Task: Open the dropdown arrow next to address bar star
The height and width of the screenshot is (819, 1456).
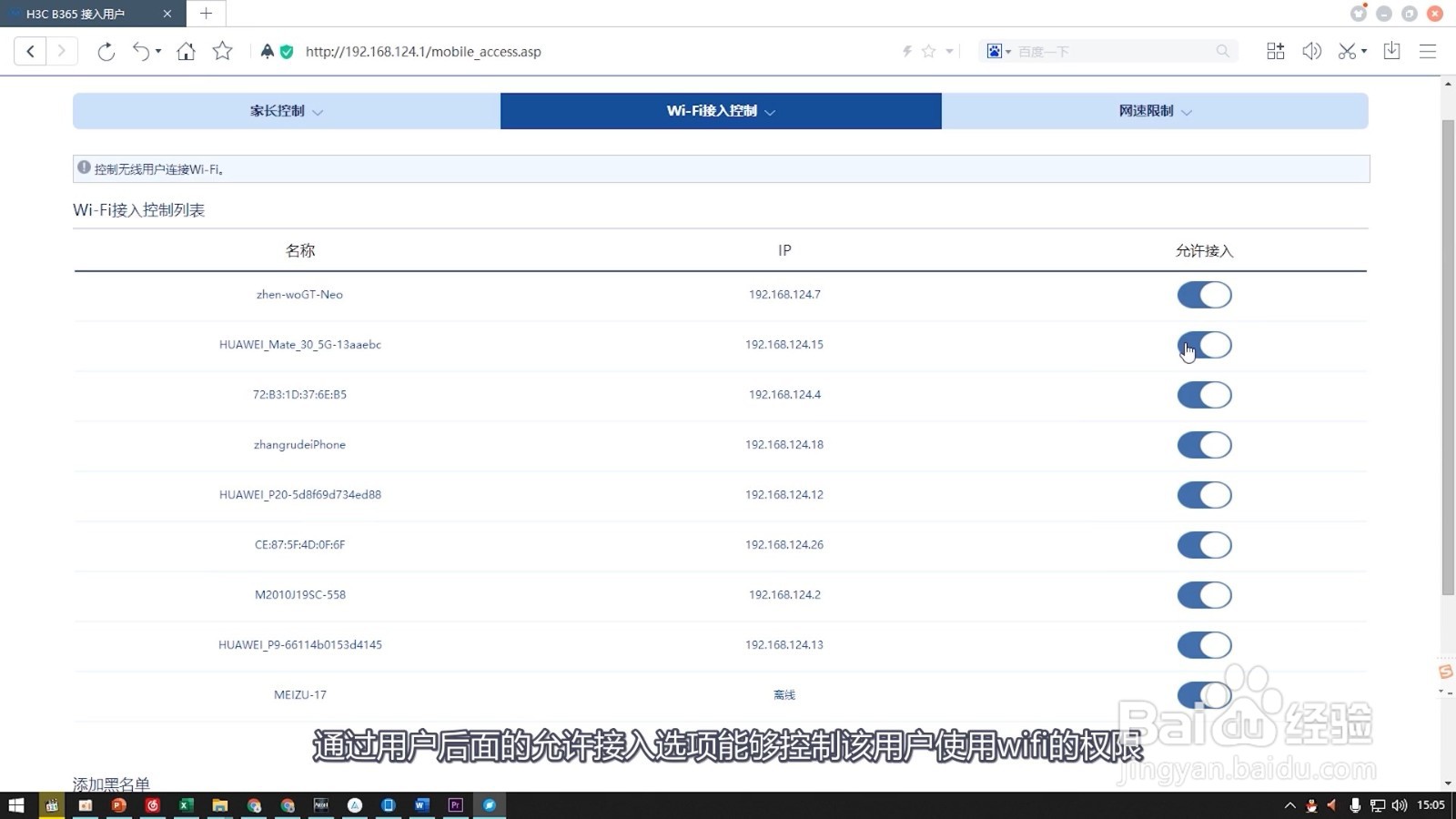Action: [x=949, y=52]
